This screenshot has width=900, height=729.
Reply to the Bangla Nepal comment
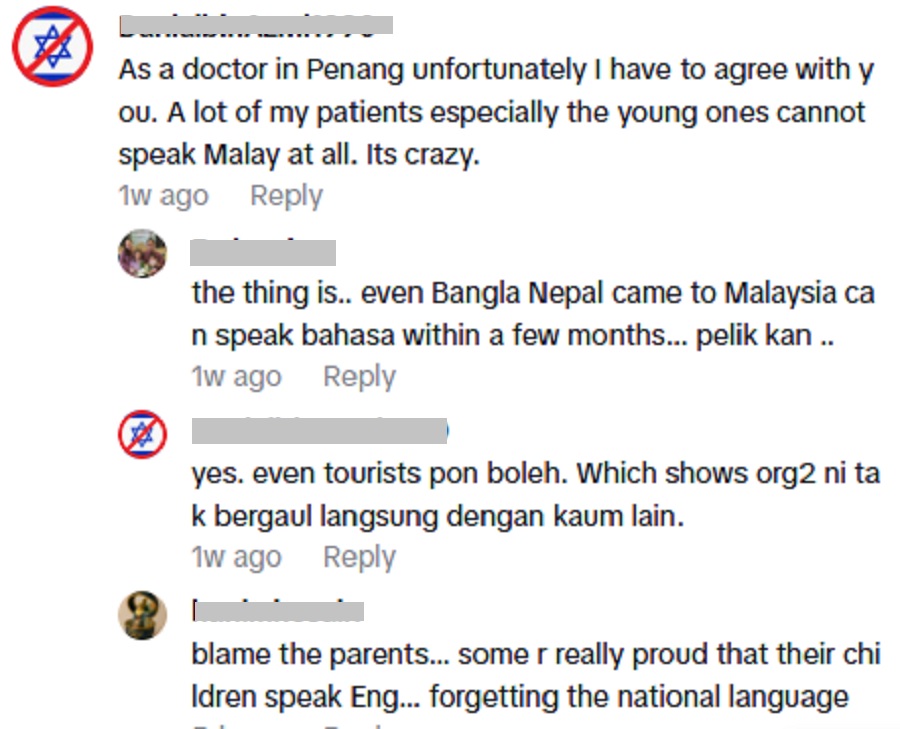tap(359, 377)
